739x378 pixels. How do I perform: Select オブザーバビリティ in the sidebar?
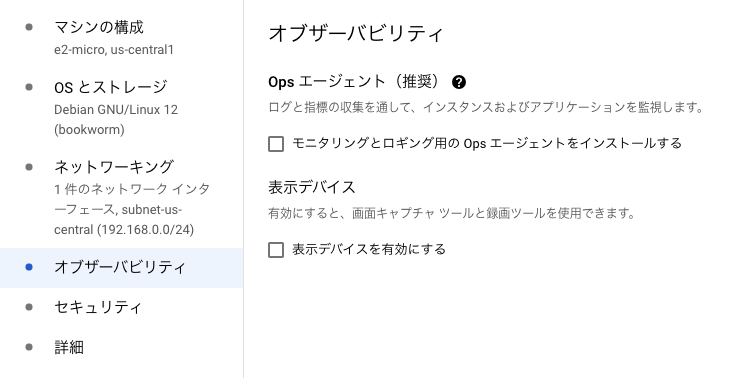point(122,268)
